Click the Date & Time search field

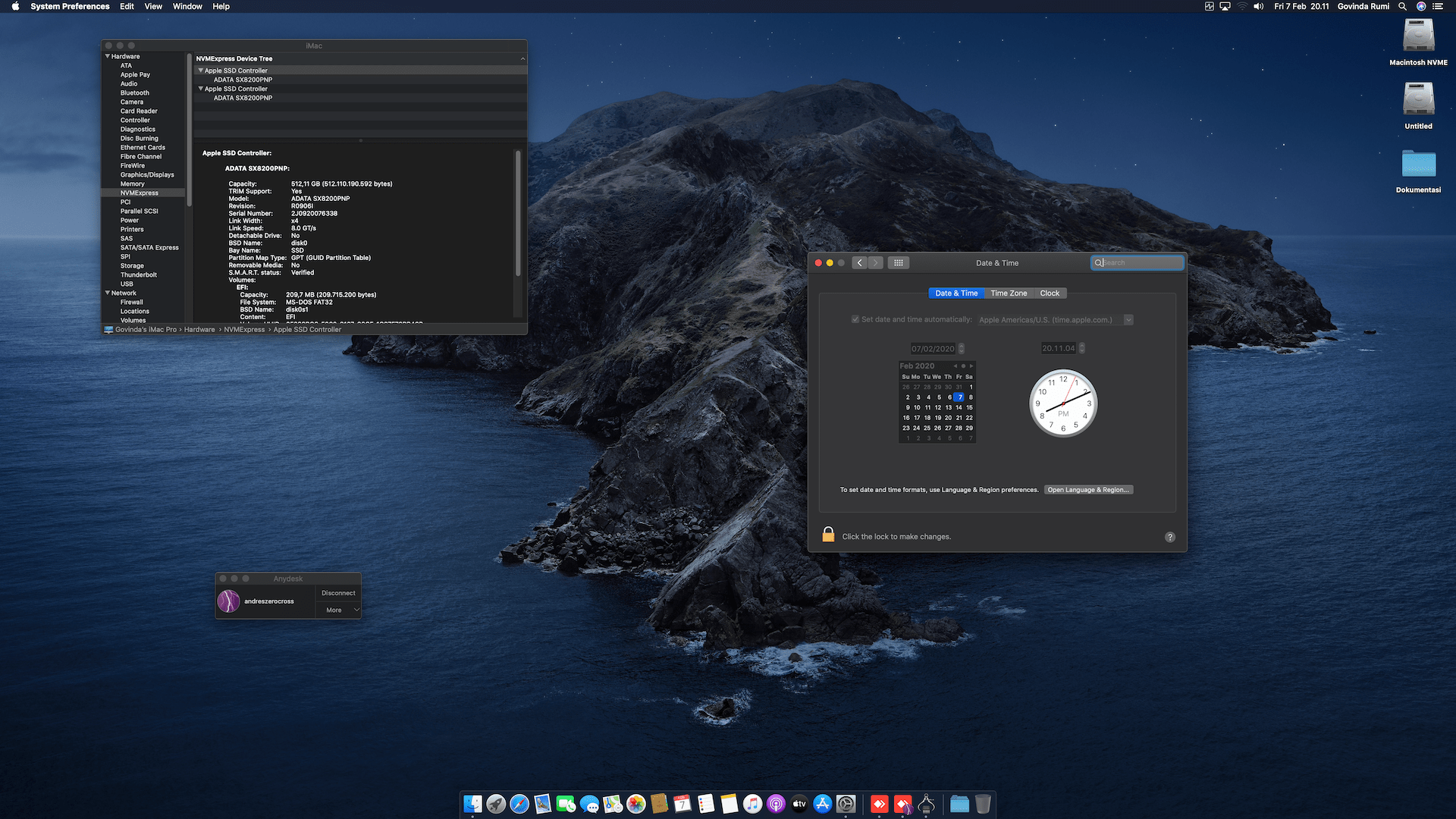[1137, 262]
